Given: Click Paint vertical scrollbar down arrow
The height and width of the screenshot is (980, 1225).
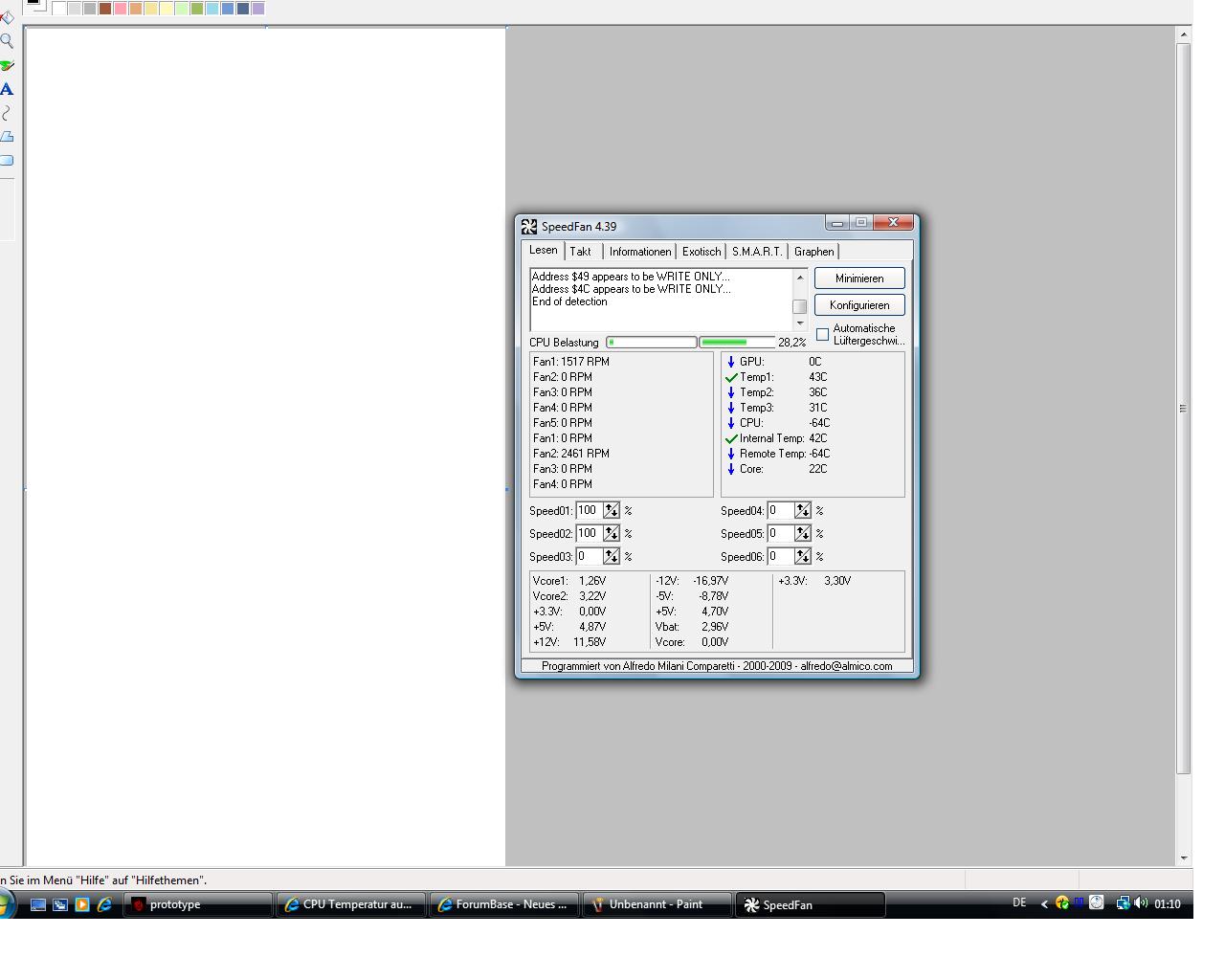Looking at the screenshot, I should pos(1184,858).
